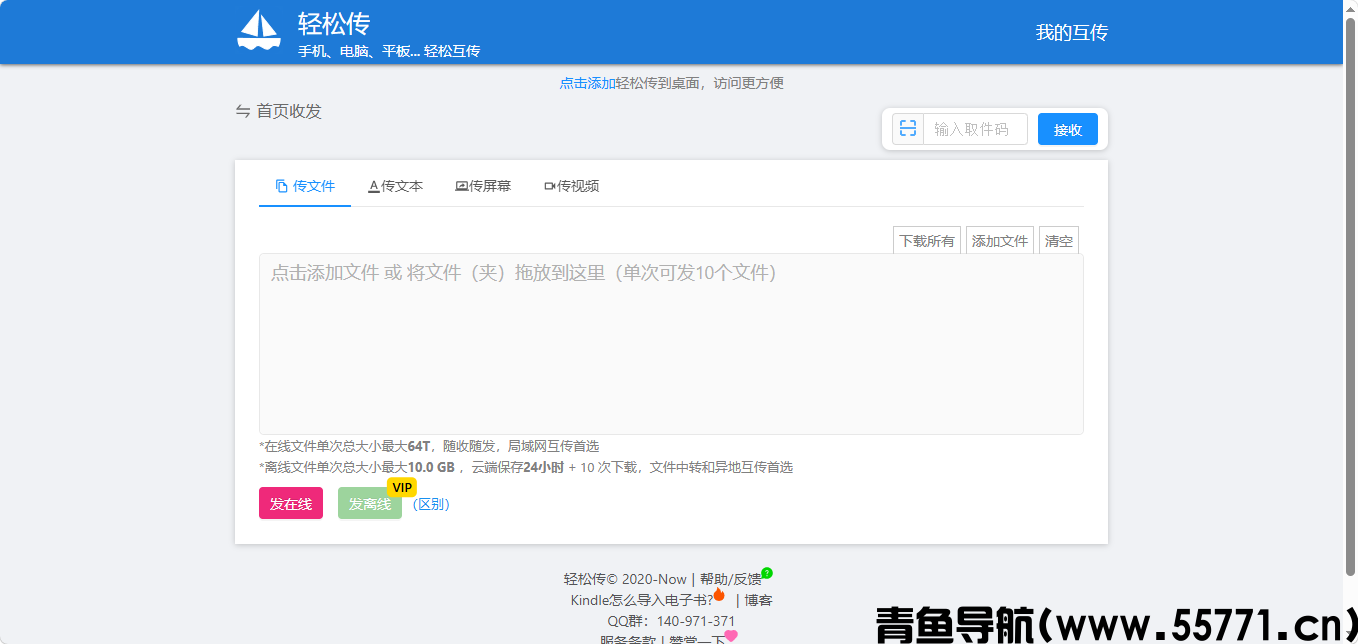This screenshot has width=1358, height=644.
Task: Switch to the 传文件 tab
Action: pos(305,186)
